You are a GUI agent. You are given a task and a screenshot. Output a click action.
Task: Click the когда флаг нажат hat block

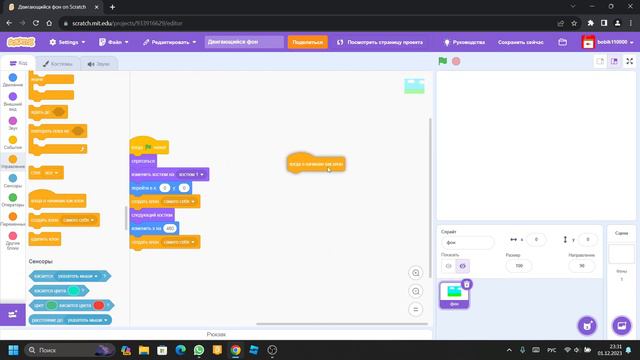(x=149, y=147)
